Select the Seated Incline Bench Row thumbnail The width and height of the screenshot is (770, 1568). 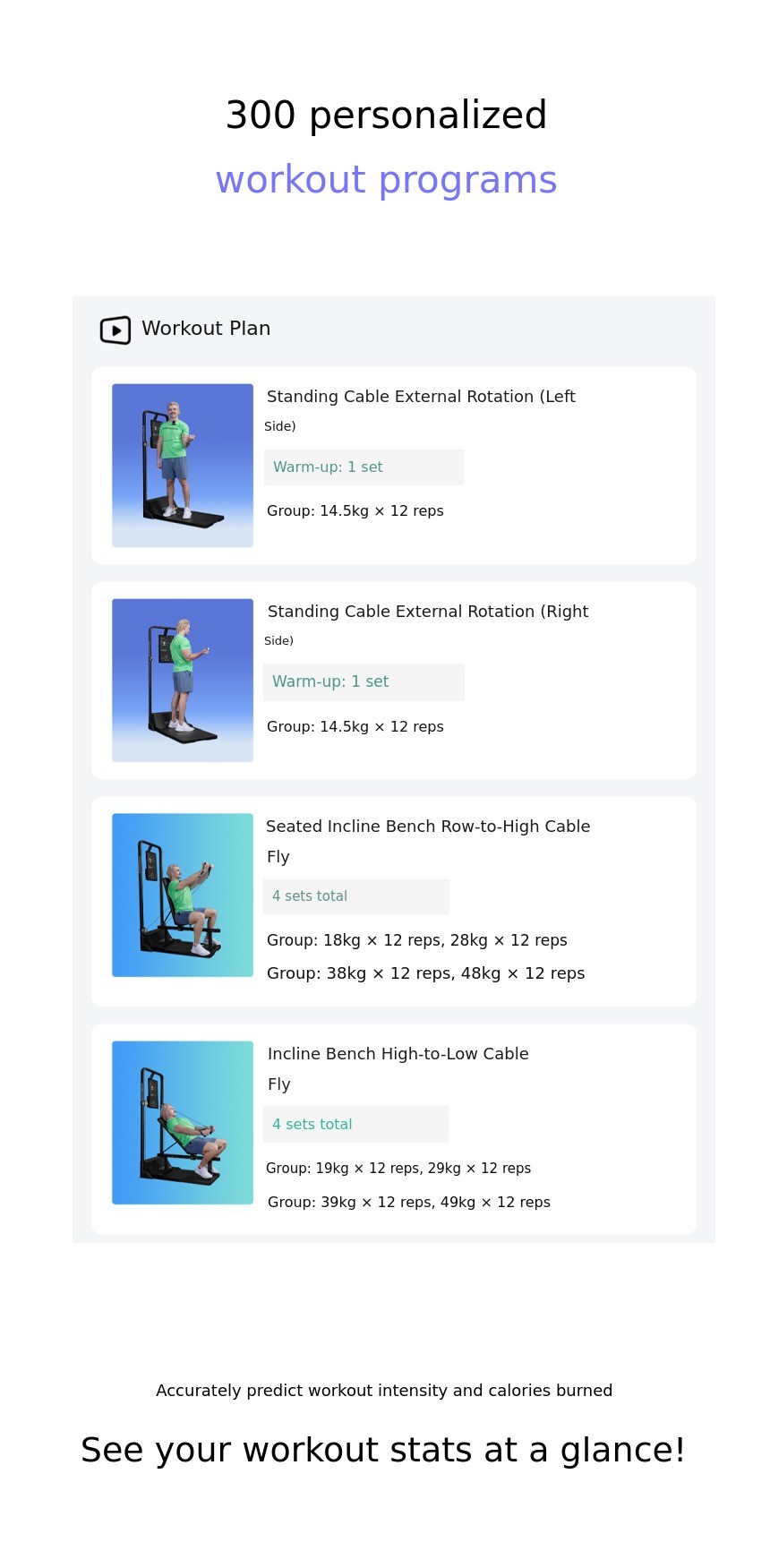183,895
